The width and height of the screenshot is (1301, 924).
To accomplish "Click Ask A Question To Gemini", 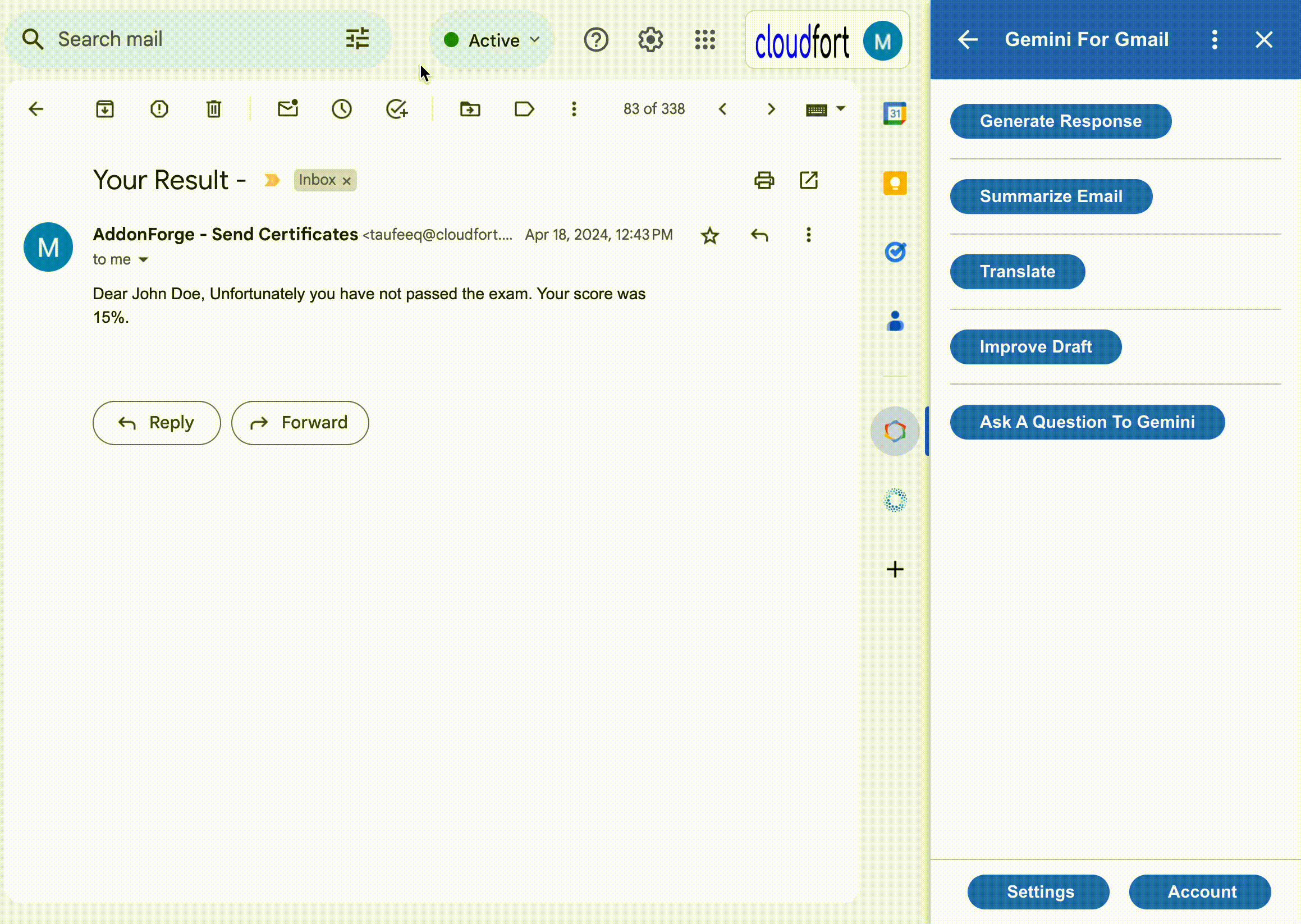I will coord(1087,422).
